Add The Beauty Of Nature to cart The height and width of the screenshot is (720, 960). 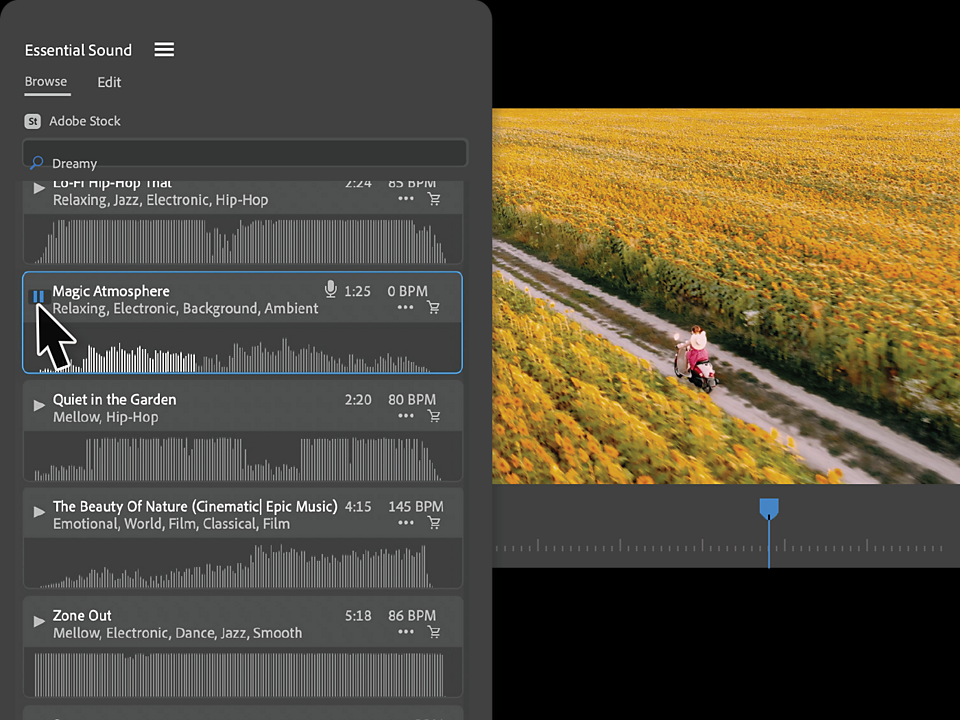click(434, 523)
